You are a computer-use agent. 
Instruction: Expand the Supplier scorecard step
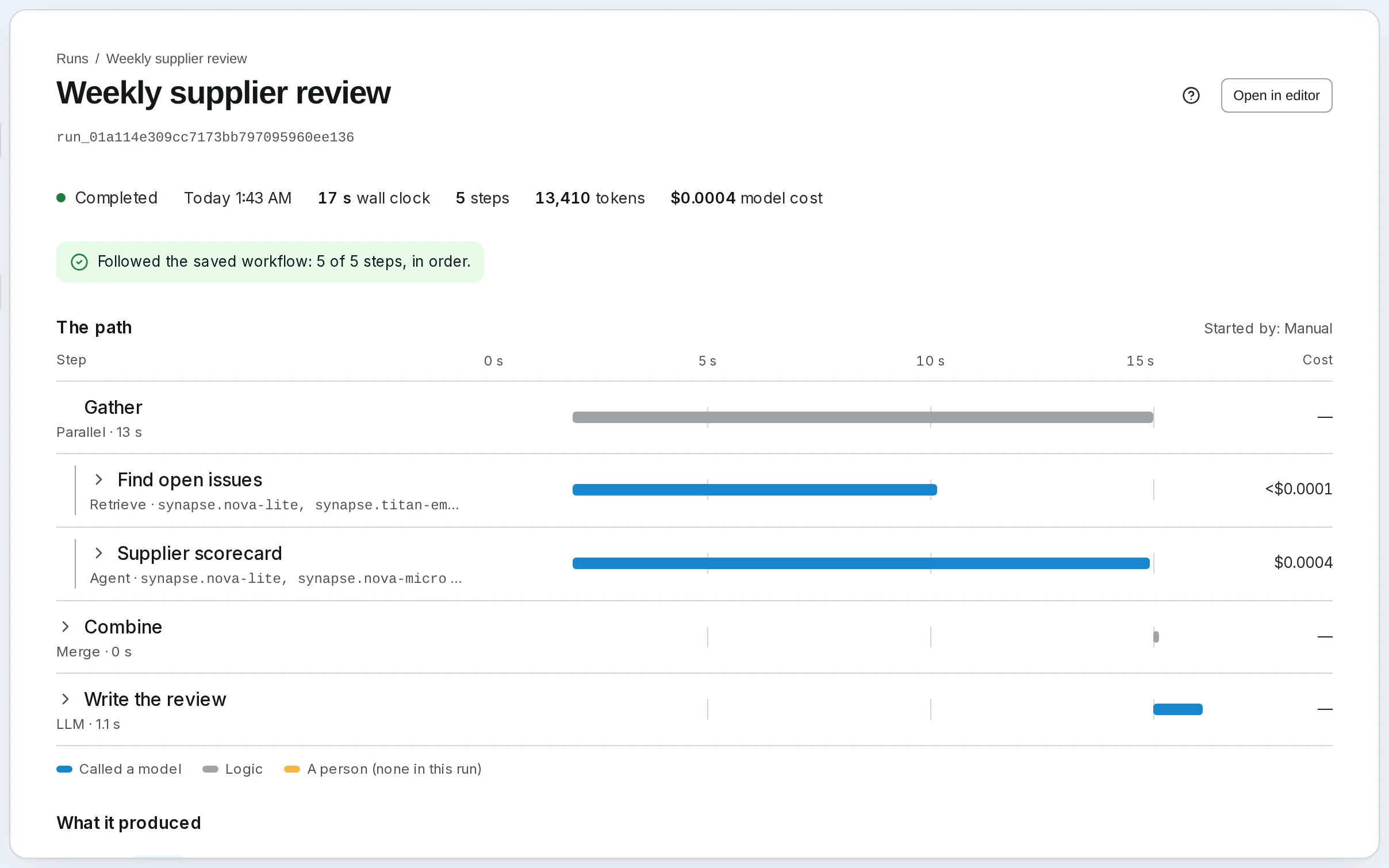(99, 553)
